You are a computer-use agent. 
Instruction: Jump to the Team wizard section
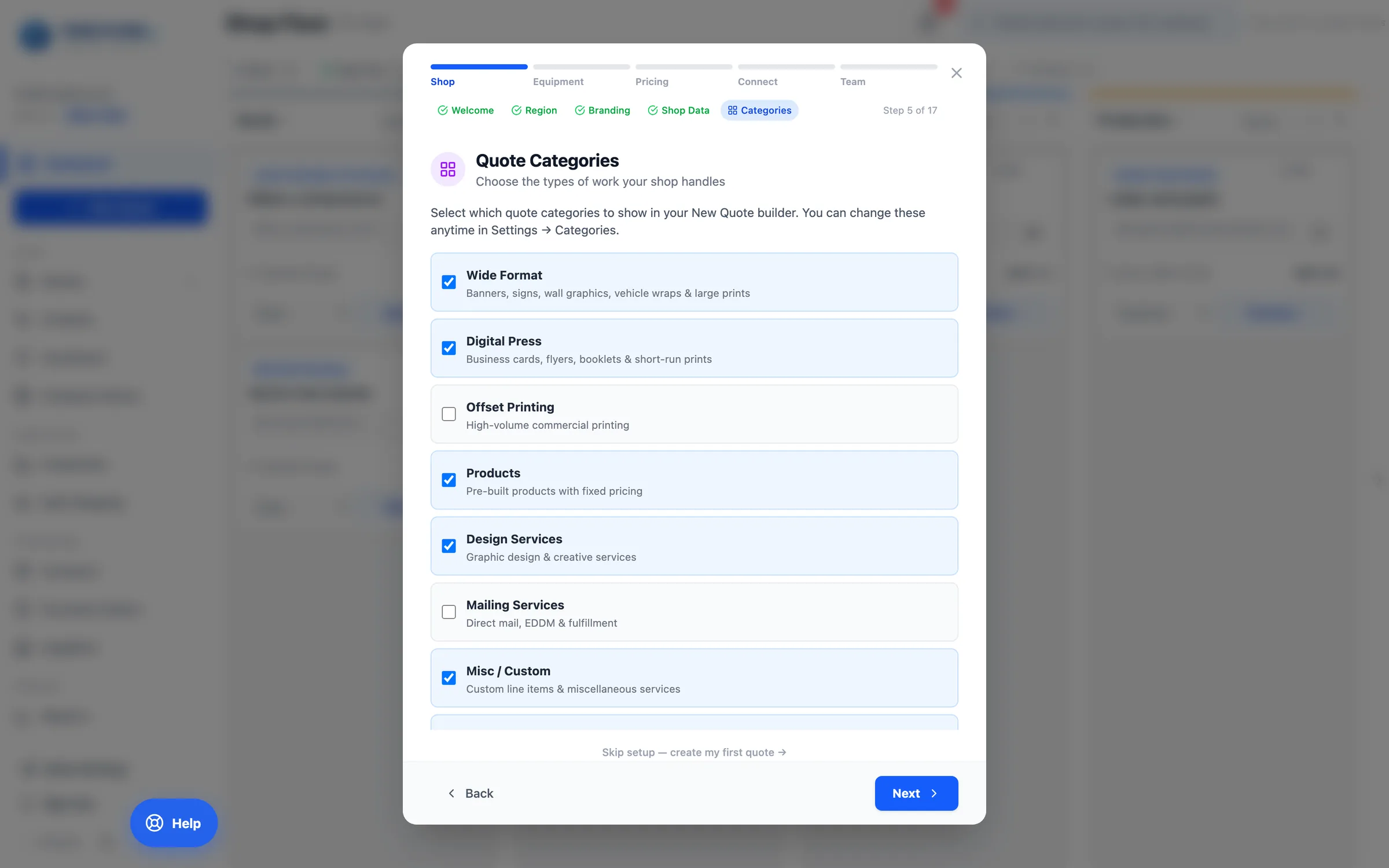point(852,82)
